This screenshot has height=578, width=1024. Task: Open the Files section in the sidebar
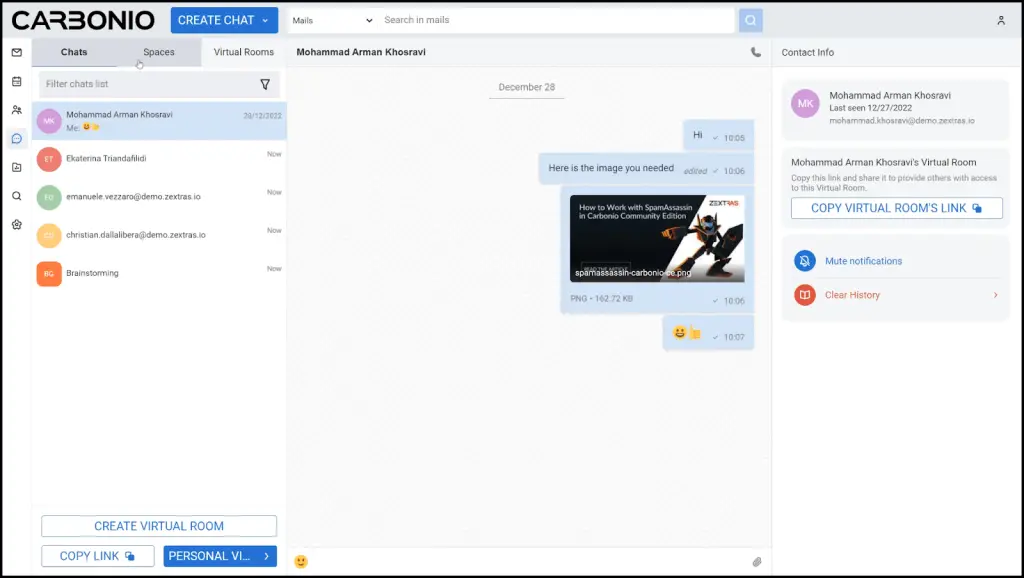click(17, 167)
